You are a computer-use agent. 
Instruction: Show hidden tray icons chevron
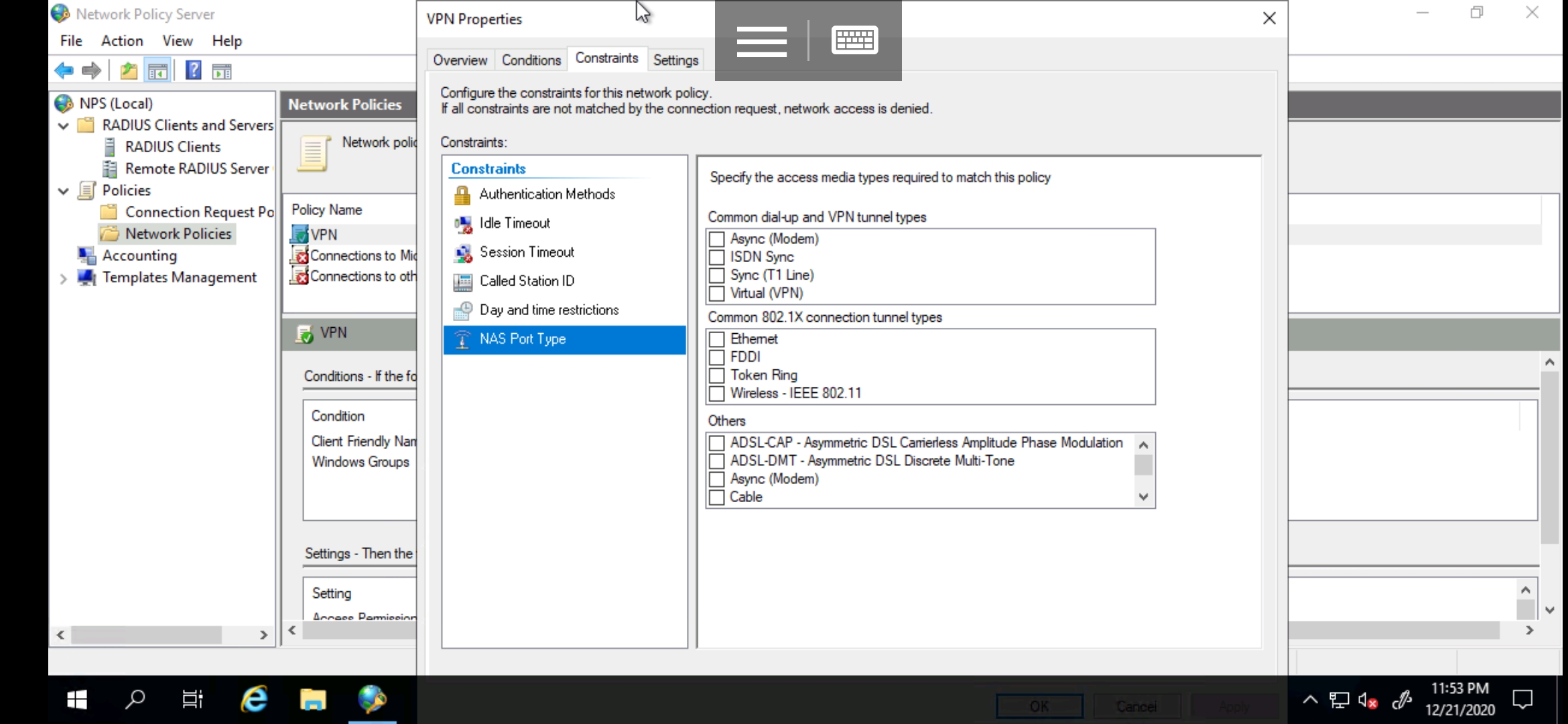pos(1310,701)
